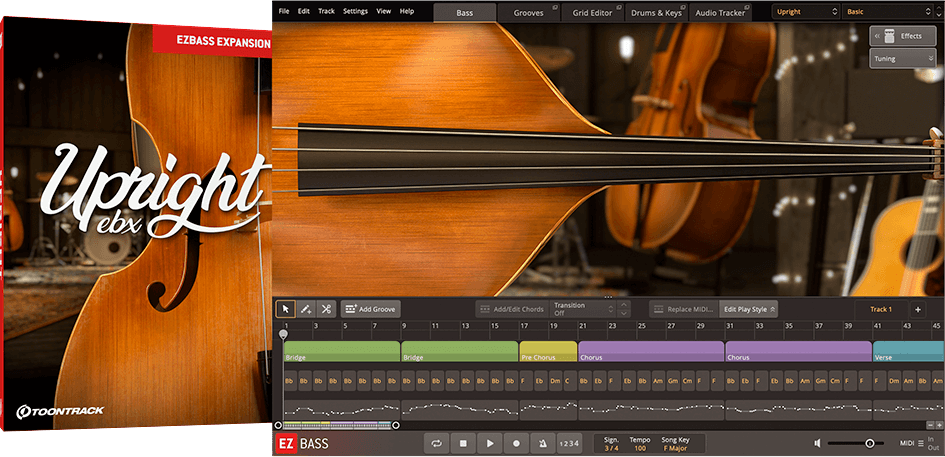Select the Track 1 tab
945x457 pixels.
point(881,309)
